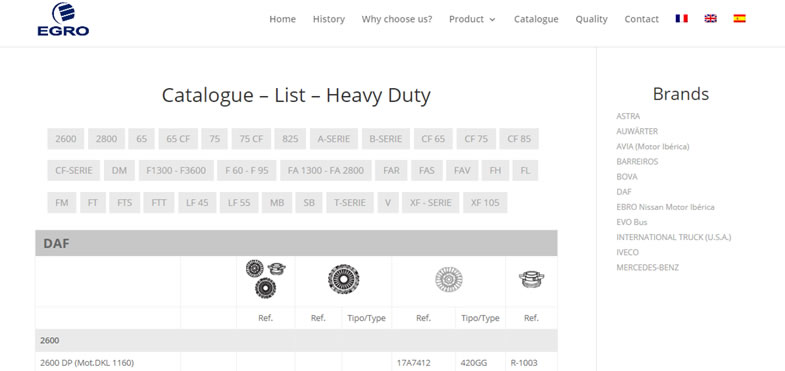This screenshot has height=371, width=785.
Task: Click the clutch cover icon in table header
Action: coord(343,279)
